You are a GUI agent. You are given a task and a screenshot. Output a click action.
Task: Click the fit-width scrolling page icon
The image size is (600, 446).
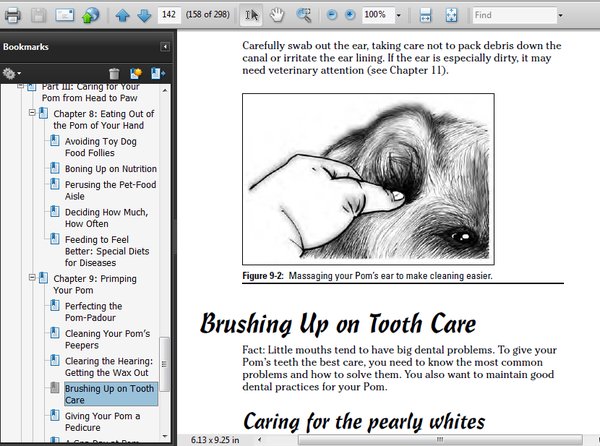tap(425, 16)
